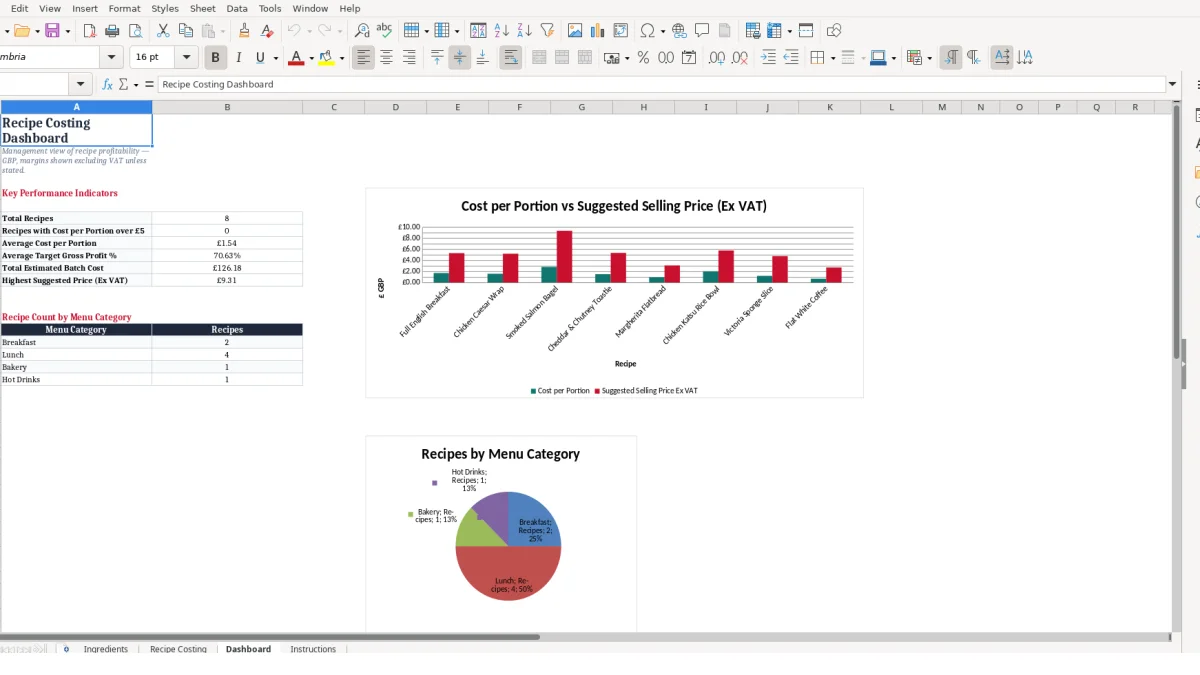This screenshot has height=675, width=1200.
Task: Select the Recipes by Menu Category pie chart
Action: 501,533
